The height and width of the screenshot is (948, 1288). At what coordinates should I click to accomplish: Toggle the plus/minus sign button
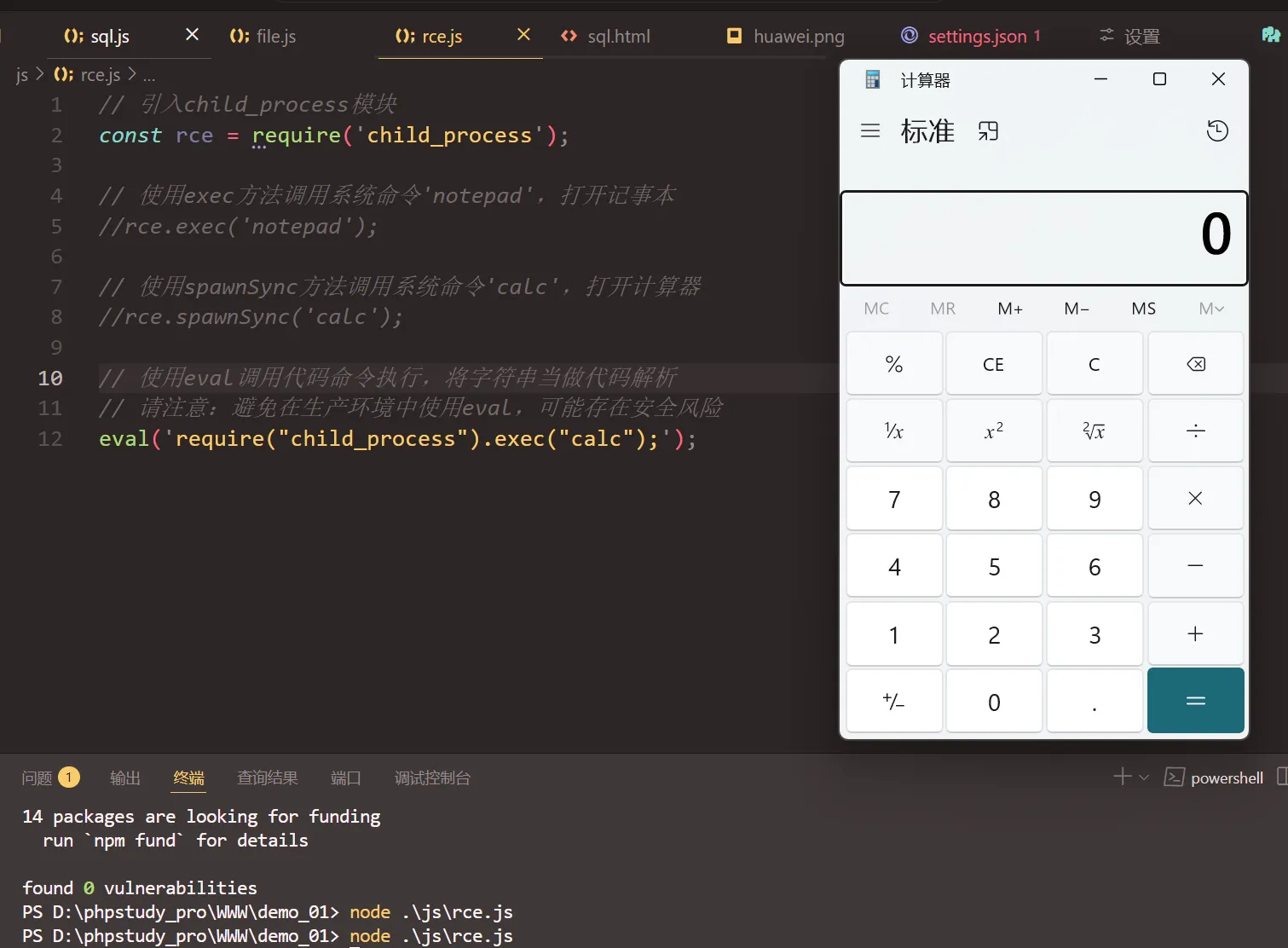pos(894,702)
